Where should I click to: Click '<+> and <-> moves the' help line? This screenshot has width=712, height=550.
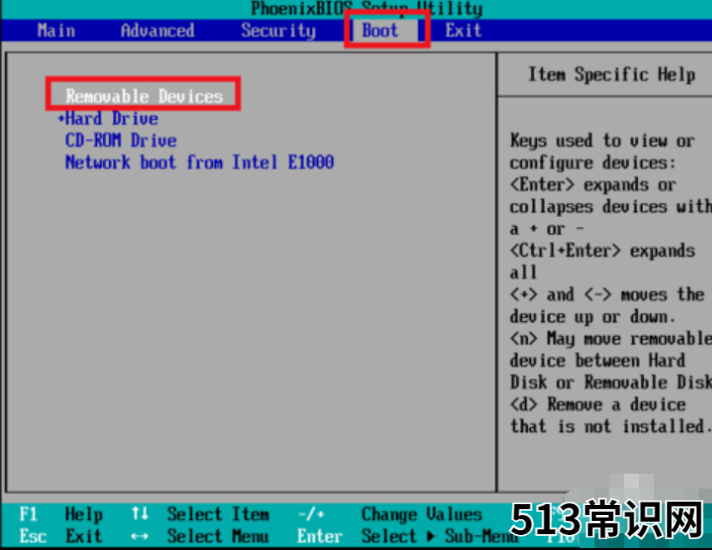click(607, 295)
